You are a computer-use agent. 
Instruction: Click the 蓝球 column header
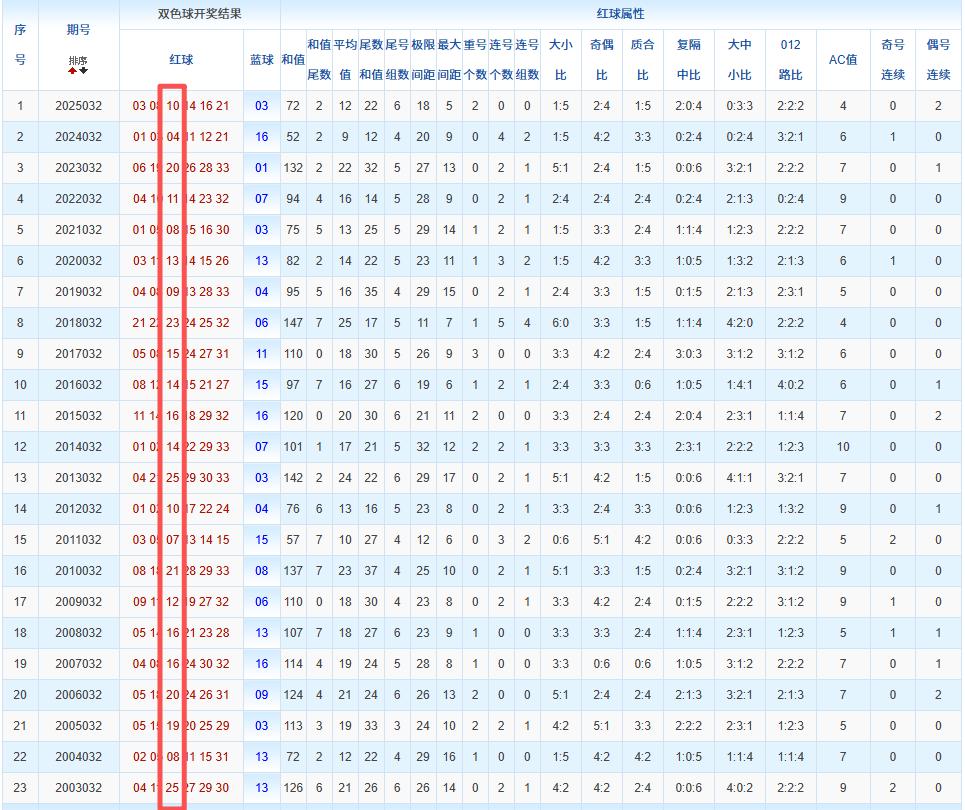pyautogui.click(x=262, y=60)
